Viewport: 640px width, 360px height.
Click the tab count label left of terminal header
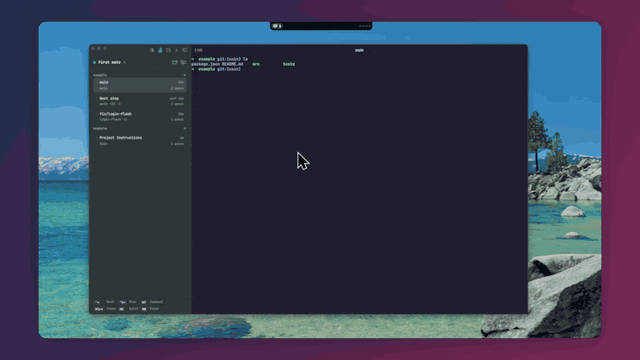tap(198, 50)
